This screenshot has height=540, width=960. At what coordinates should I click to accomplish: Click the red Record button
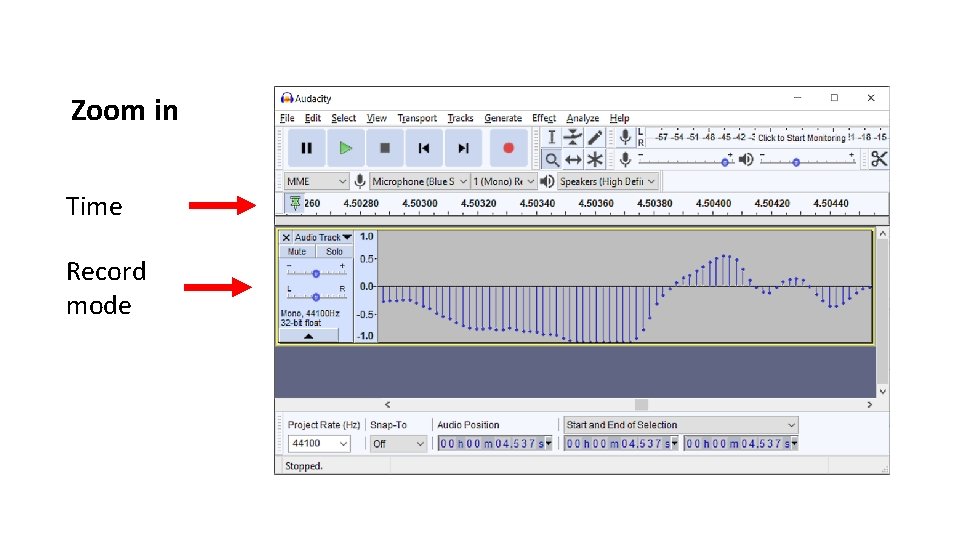(508, 148)
